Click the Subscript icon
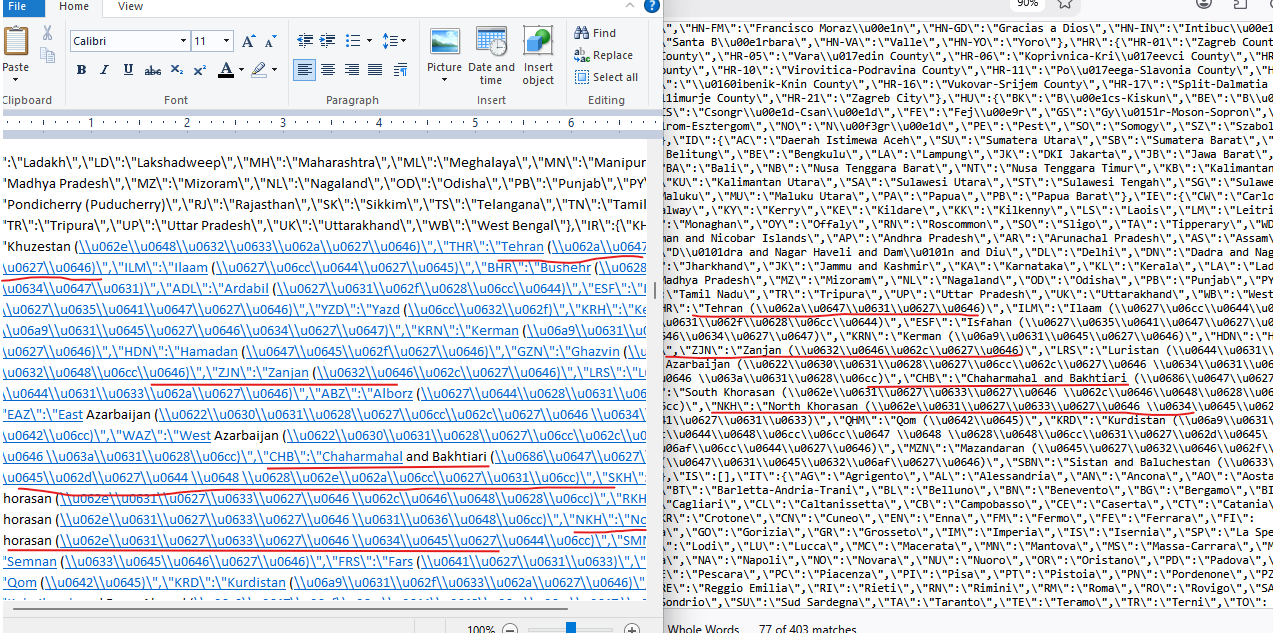 pyautogui.click(x=176, y=70)
